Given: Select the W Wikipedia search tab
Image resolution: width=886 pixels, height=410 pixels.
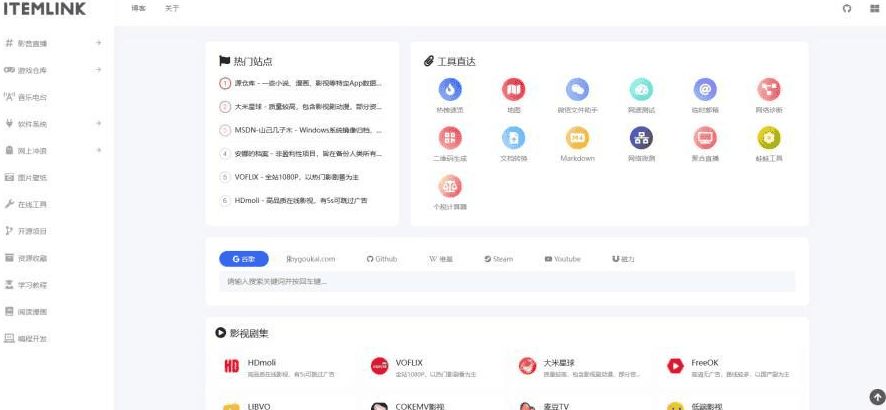Looking at the screenshot, I should pos(441,259).
